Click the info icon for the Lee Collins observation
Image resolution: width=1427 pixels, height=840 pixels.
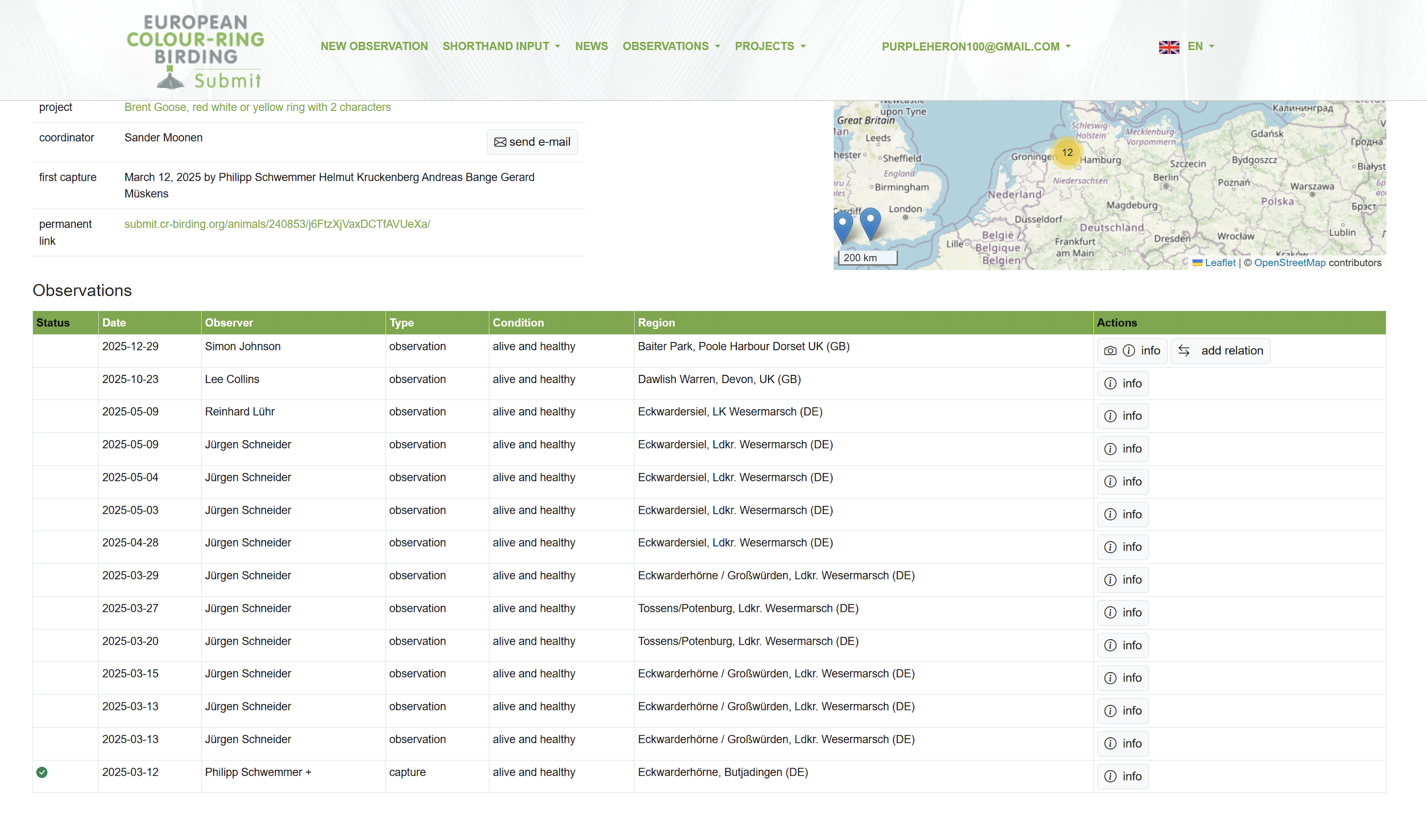pyautogui.click(x=1110, y=384)
